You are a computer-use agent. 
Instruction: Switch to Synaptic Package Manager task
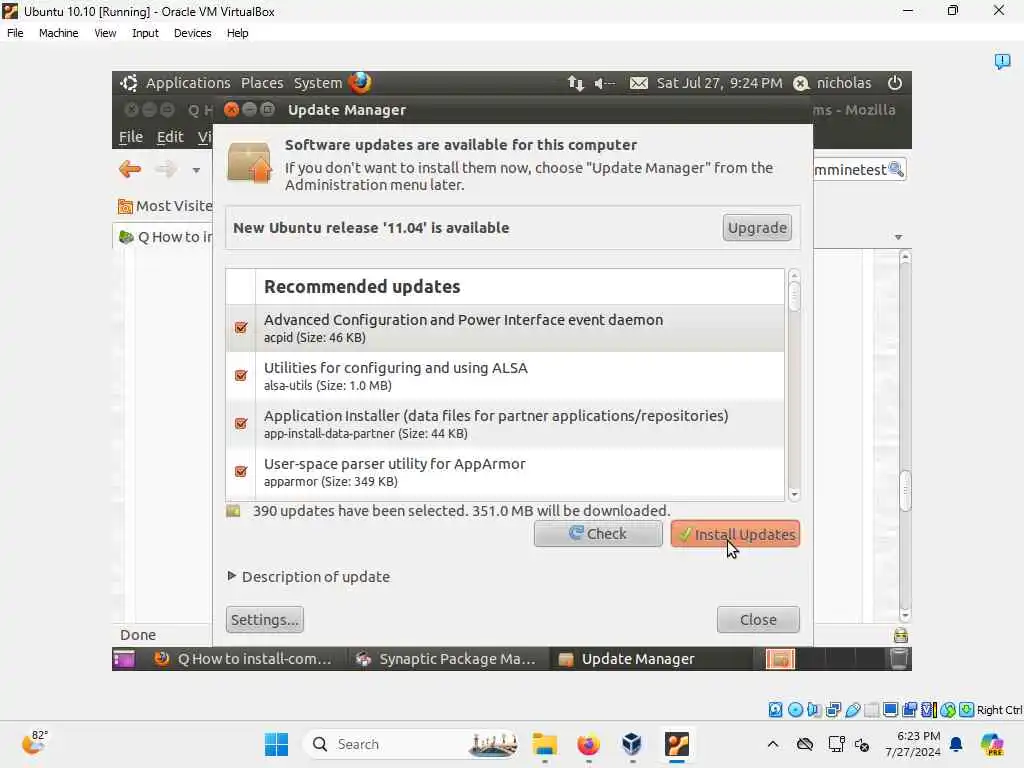tap(446, 659)
